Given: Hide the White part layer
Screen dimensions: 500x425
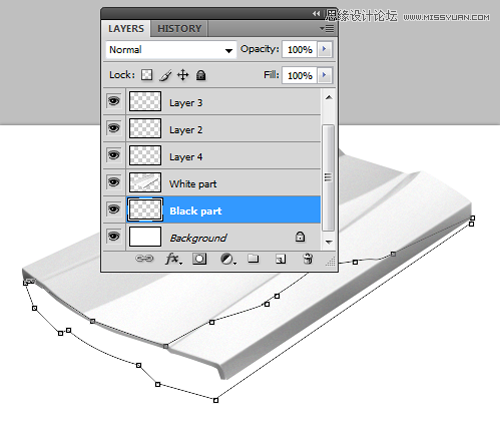Looking at the screenshot, I should [114, 182].
